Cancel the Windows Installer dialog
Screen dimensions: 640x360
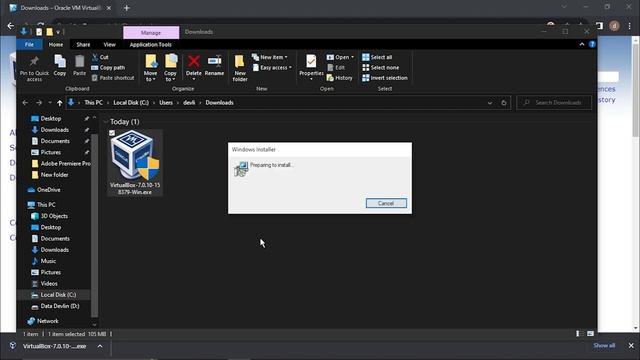tap(386, 203)
